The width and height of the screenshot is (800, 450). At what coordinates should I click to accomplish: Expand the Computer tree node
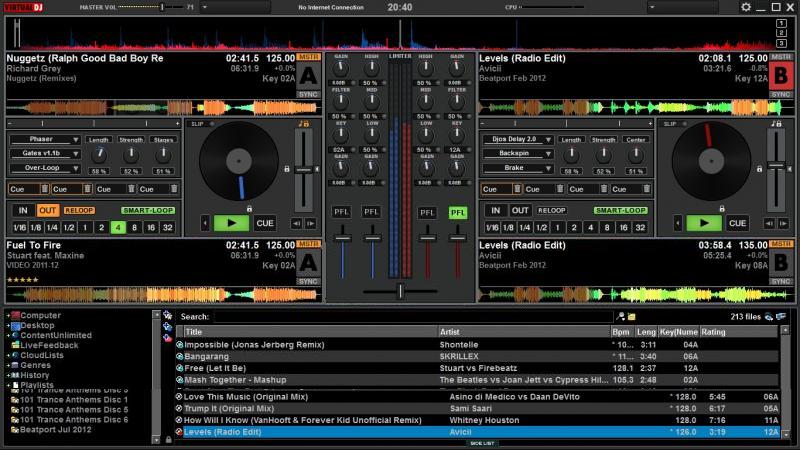8,316
